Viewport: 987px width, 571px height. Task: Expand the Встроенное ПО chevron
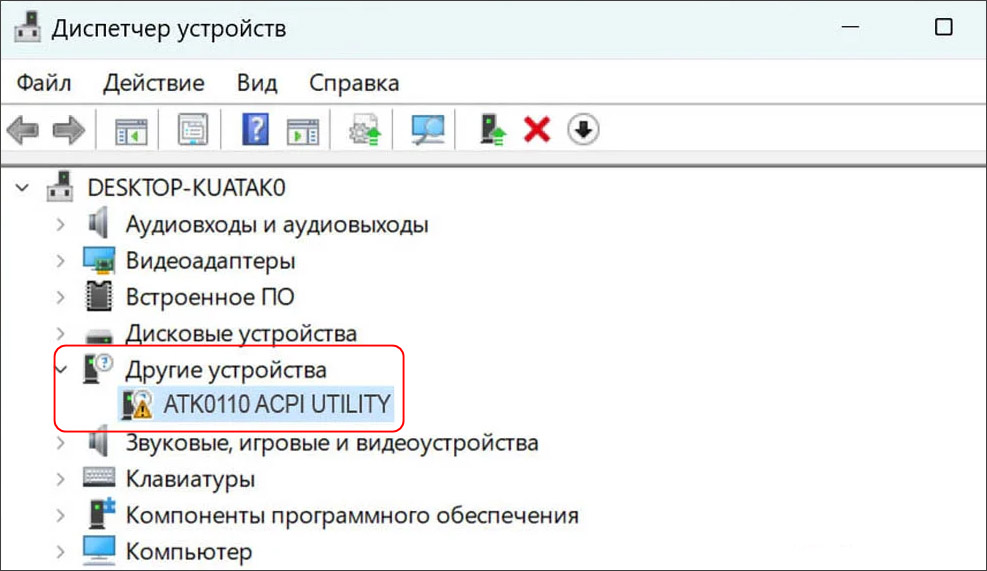click(x=60, y=297)
